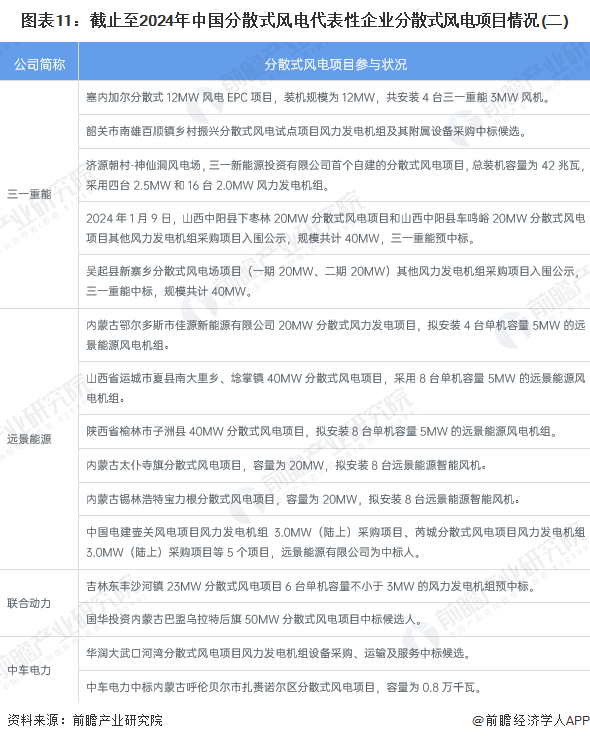
Task: Select the chart title 图表11 heading
Action: [295, 20]
